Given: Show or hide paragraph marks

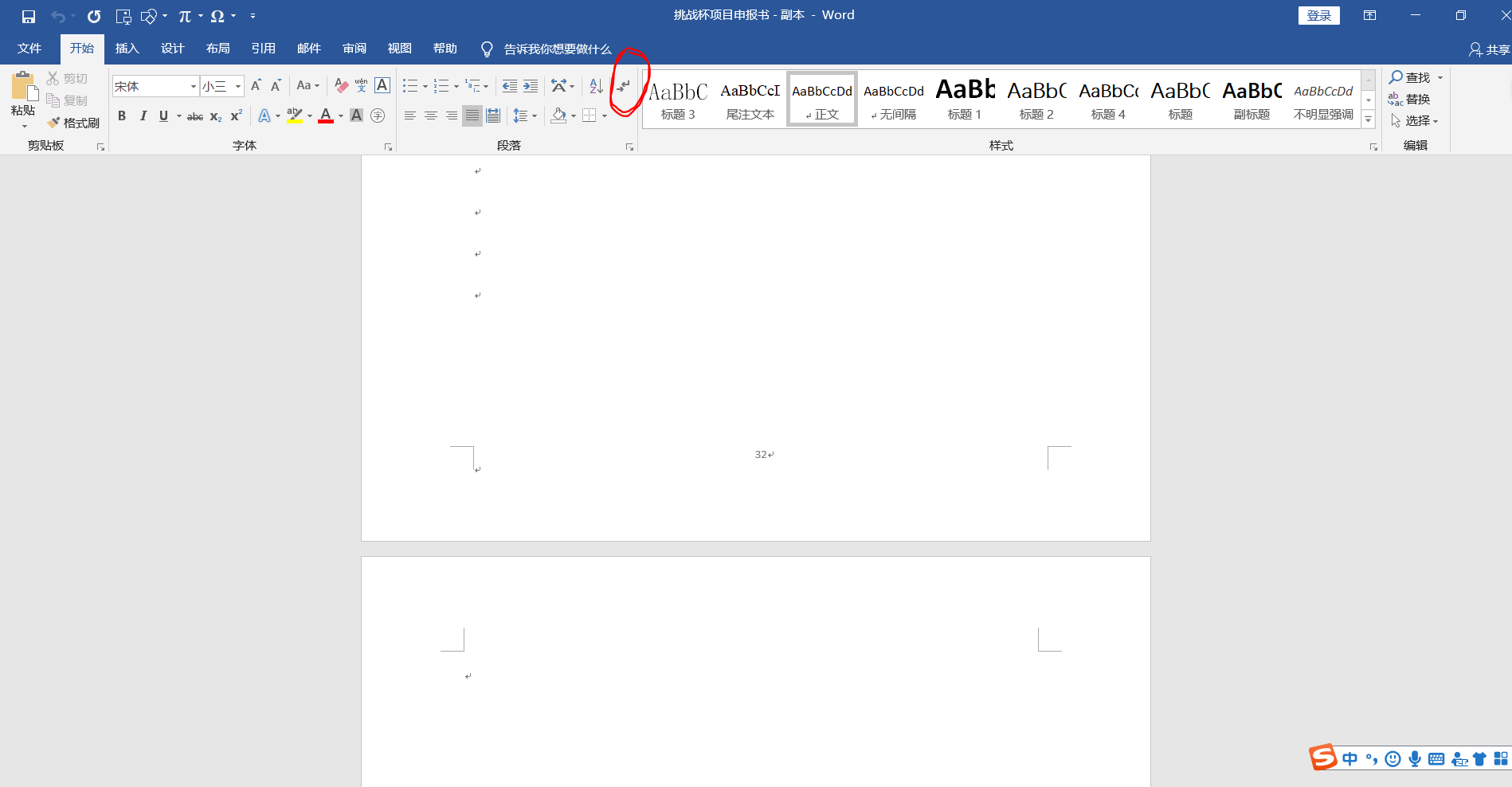Looking at the screenshot, I should click(x=623, y=86).
